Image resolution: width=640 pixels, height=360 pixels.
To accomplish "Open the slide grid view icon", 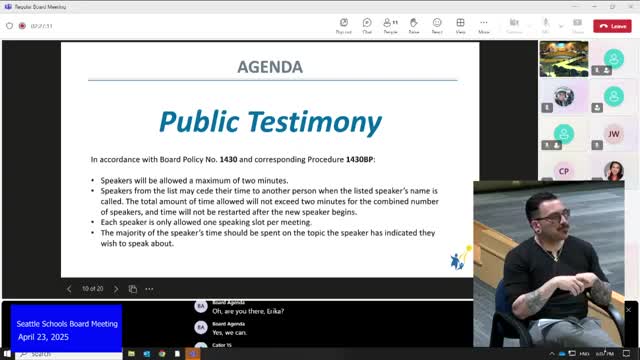I will click(133, 289).
